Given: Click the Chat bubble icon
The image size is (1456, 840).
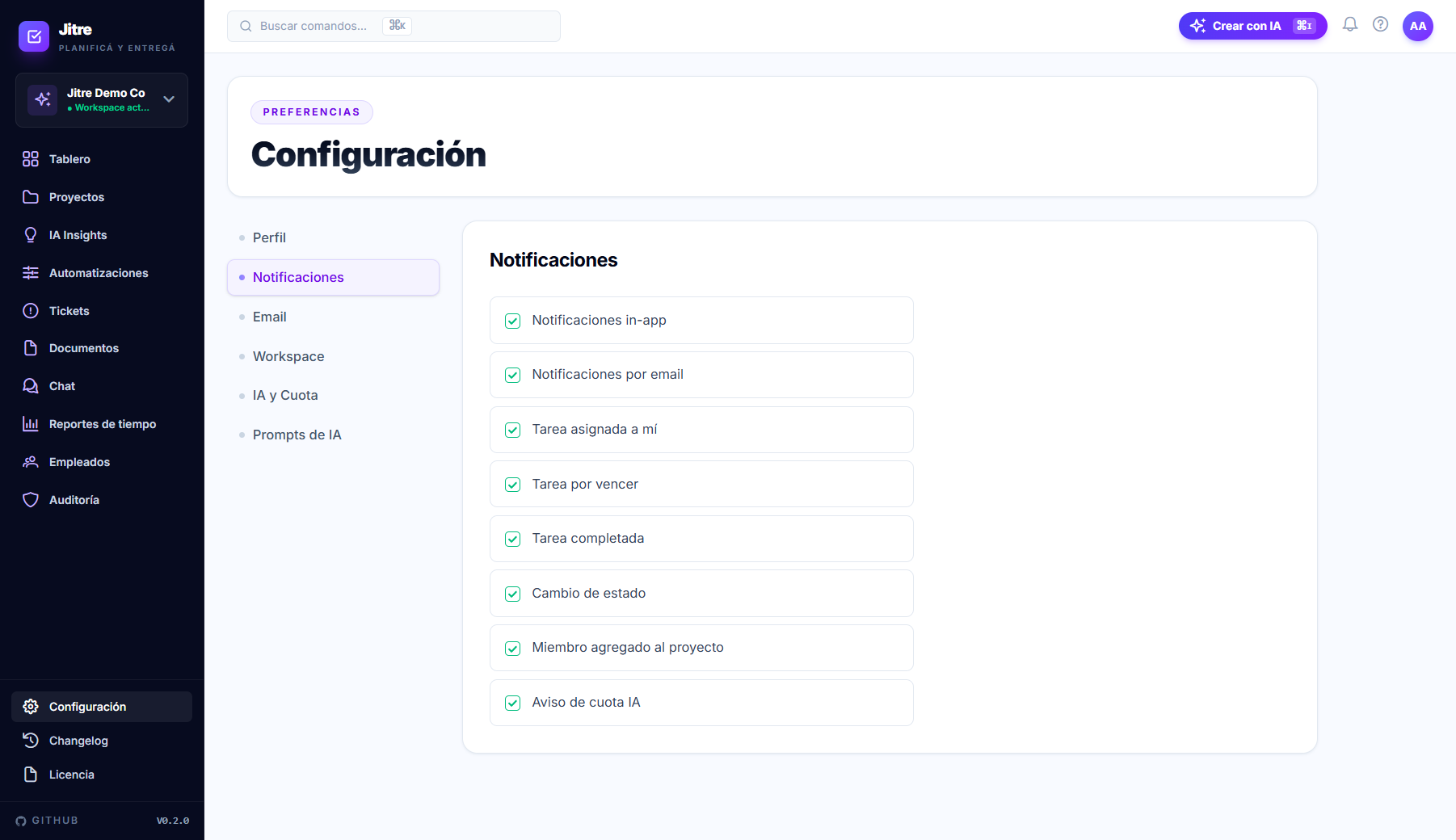Looking at the screenshot, I should (31, 386).
